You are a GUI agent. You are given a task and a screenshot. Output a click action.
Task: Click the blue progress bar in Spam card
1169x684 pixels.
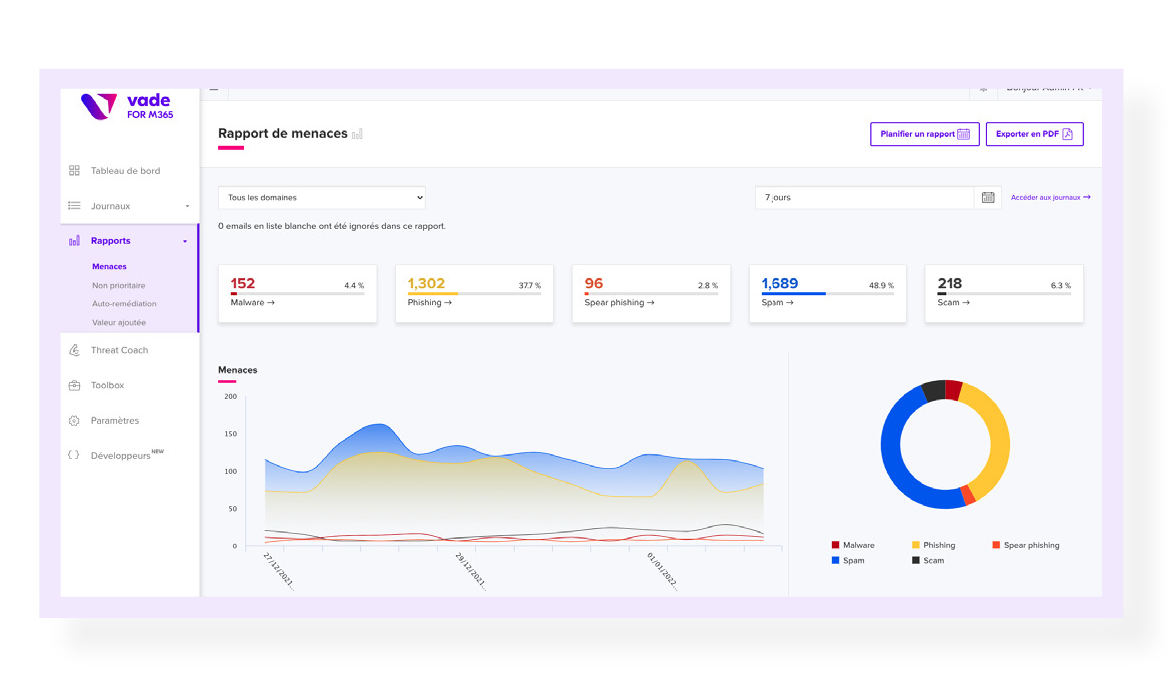point(793,294)
